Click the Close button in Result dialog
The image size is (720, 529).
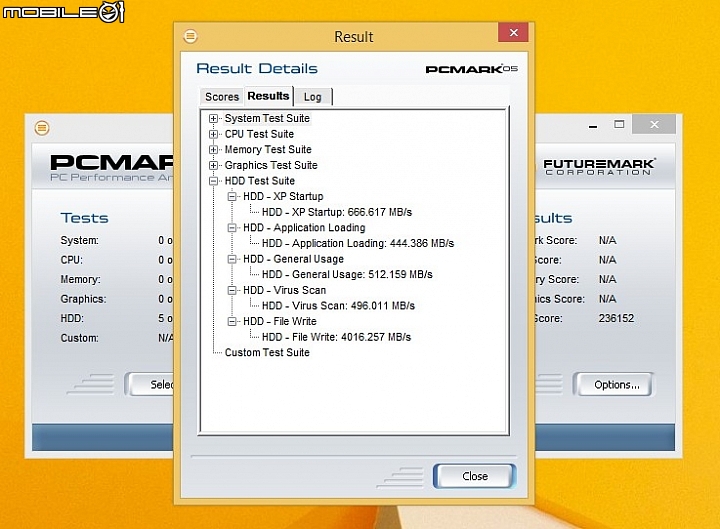tap(475, 476)
